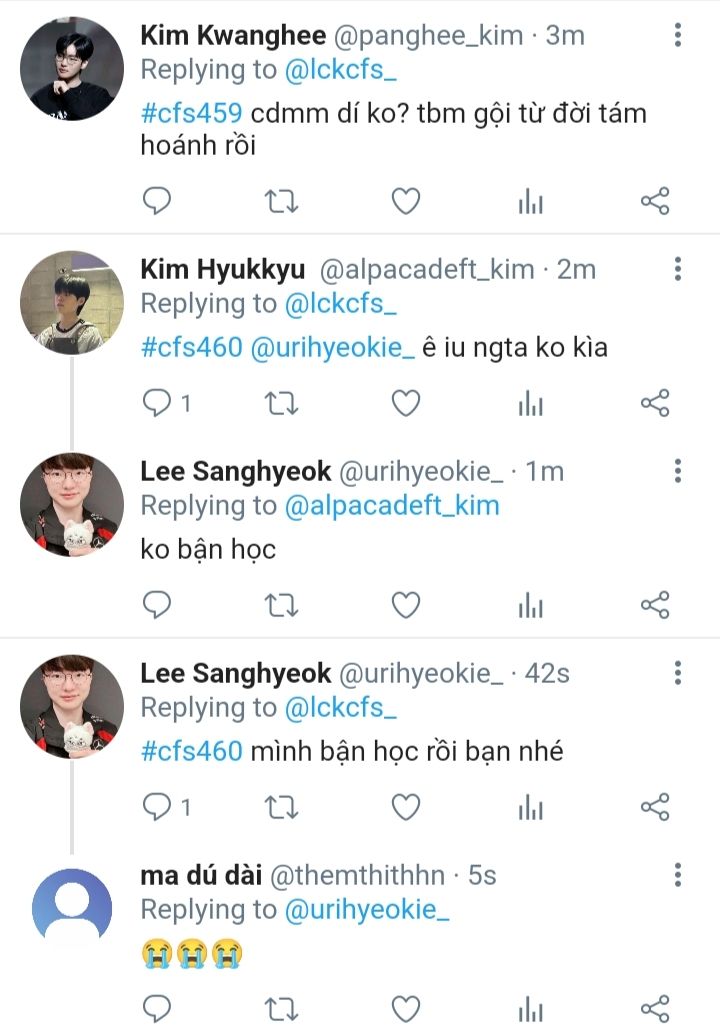720x1035 pixels.
Task: Retweet Kim Kwanghee's #cfs459 tweet
Action: tap(281, 203)
